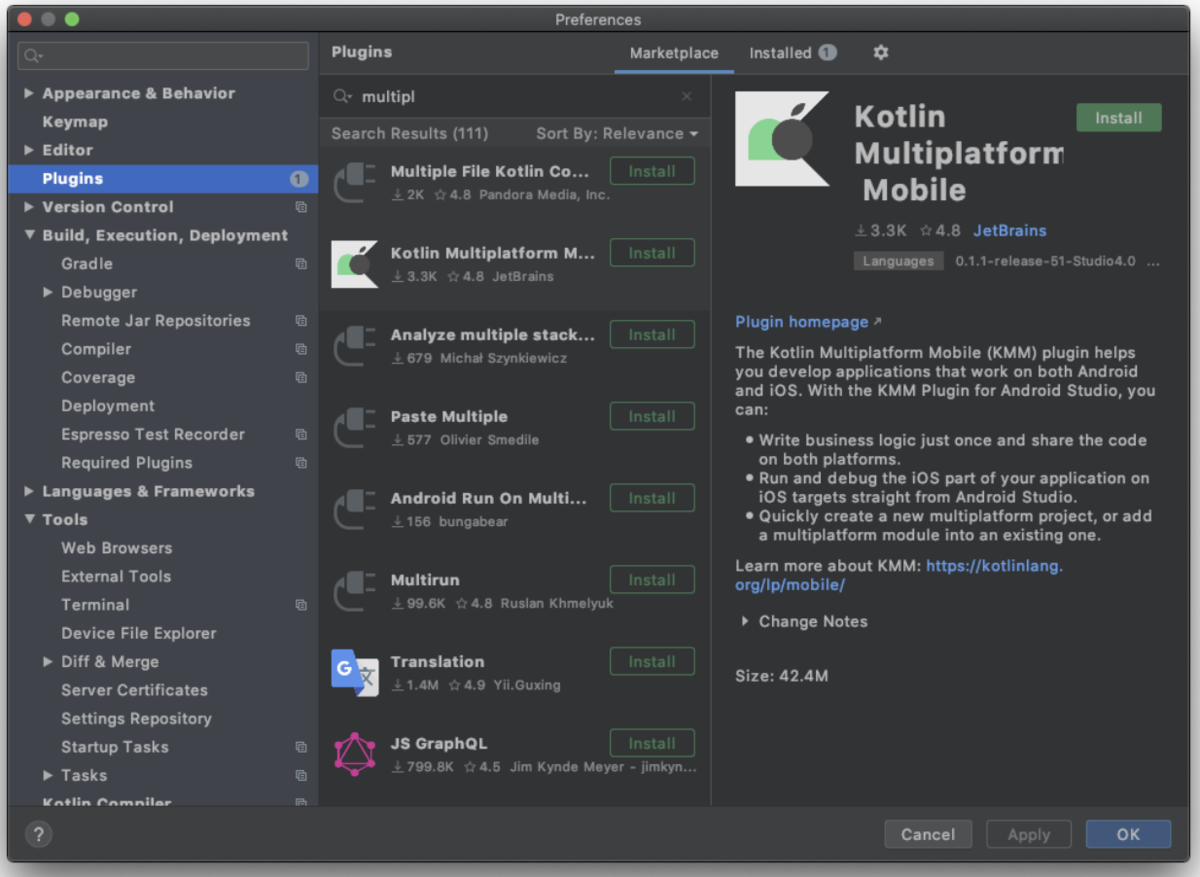Click the project-level icon beside Version Control
The width and height of the screenshot is (1200, 877).
click(x=301, y=207)
